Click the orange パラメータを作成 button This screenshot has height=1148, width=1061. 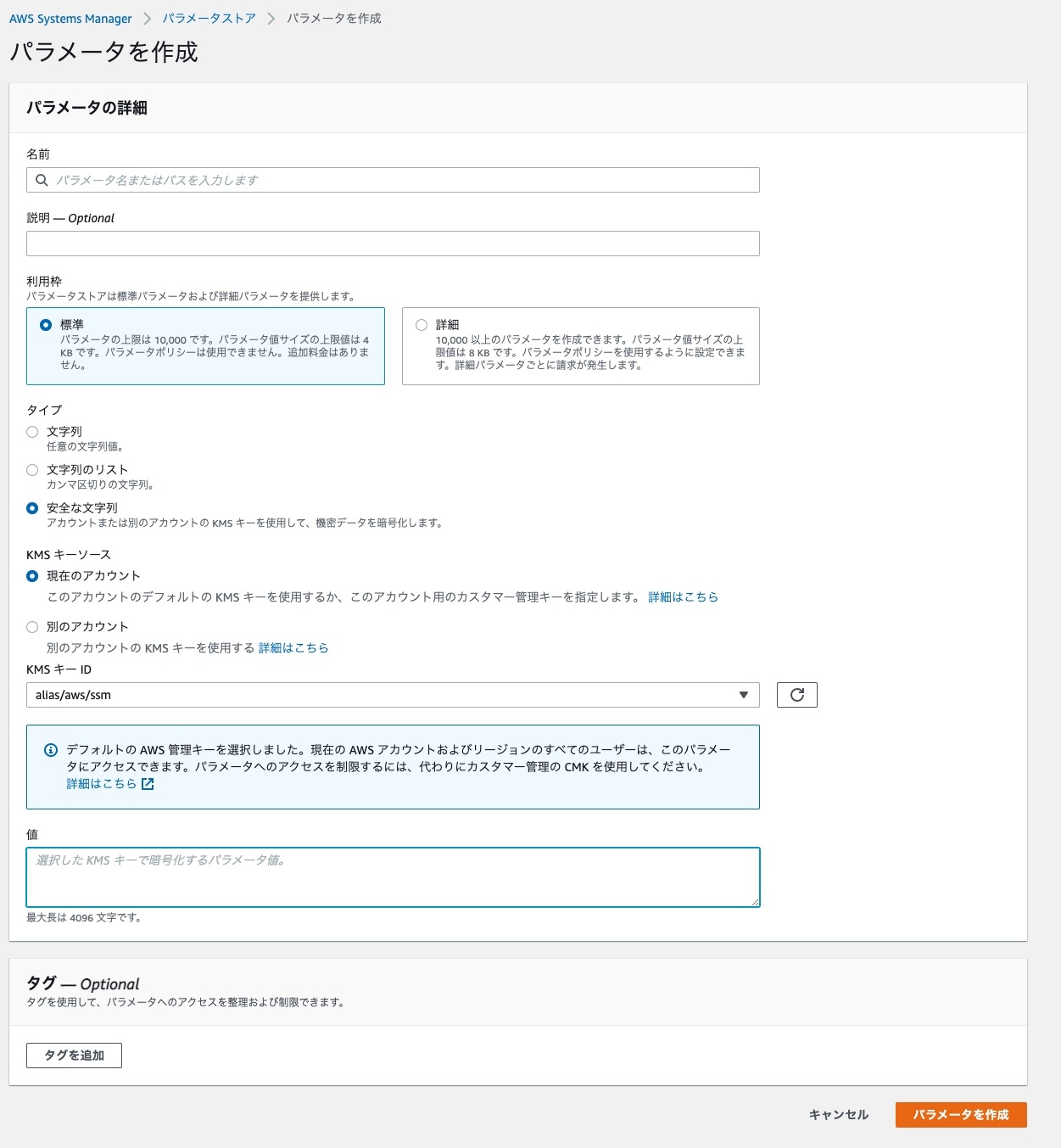(x=960, y=1115)
